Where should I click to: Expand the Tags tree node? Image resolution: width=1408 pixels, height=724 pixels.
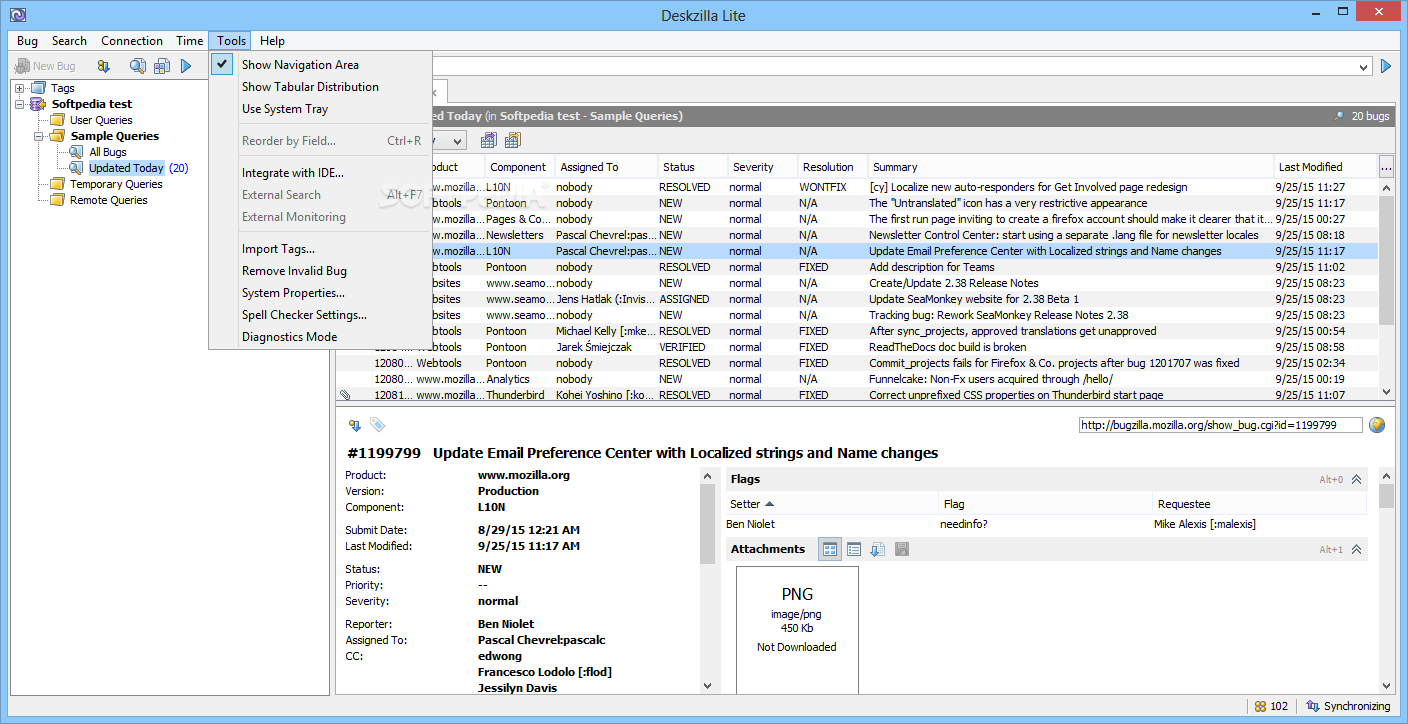coord(20,88)
